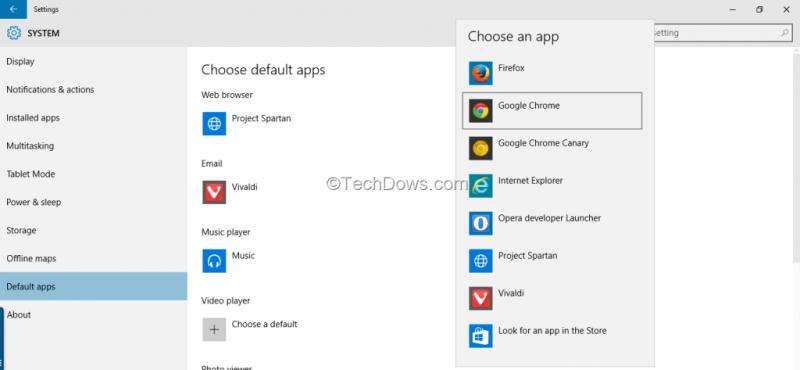This screenshot has height=370, width=800.
Task: Go to Installed apps section
Action: click(93, 118)
